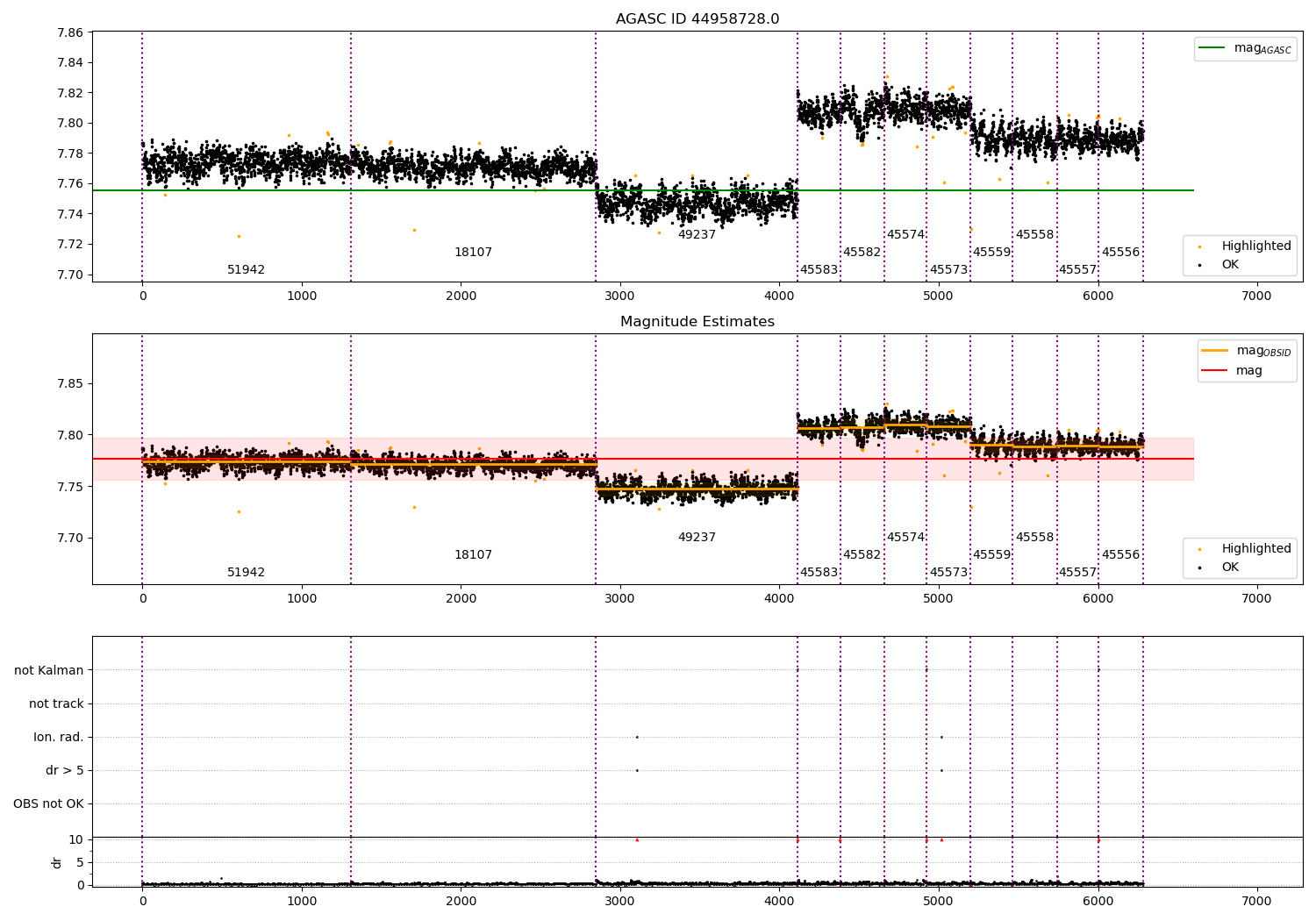Click obsid label 49237 in Magnitude Estimates plot
This screenshot has width=1316, height=921.
(697, 538)
